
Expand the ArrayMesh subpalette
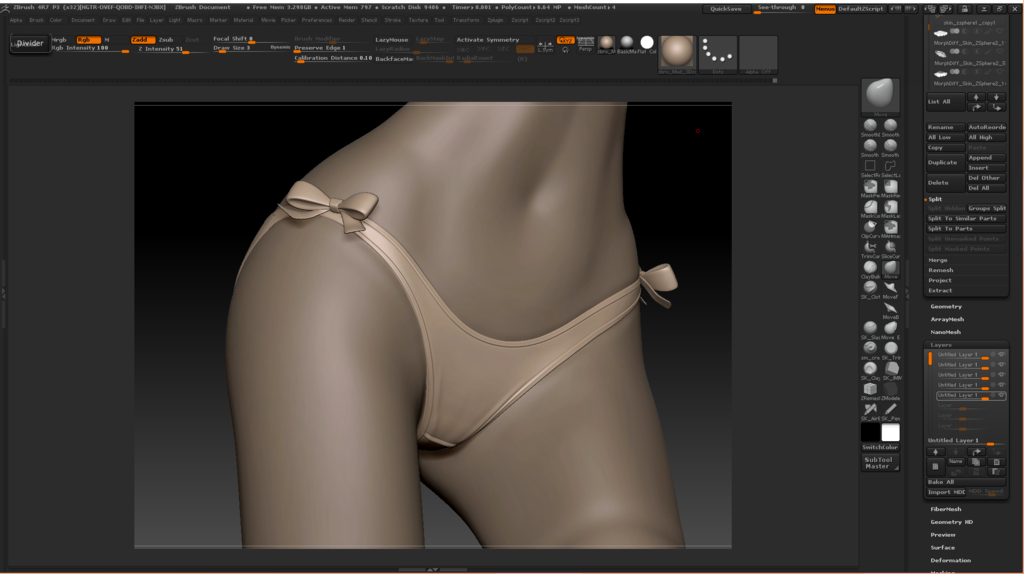click(947, 319)
